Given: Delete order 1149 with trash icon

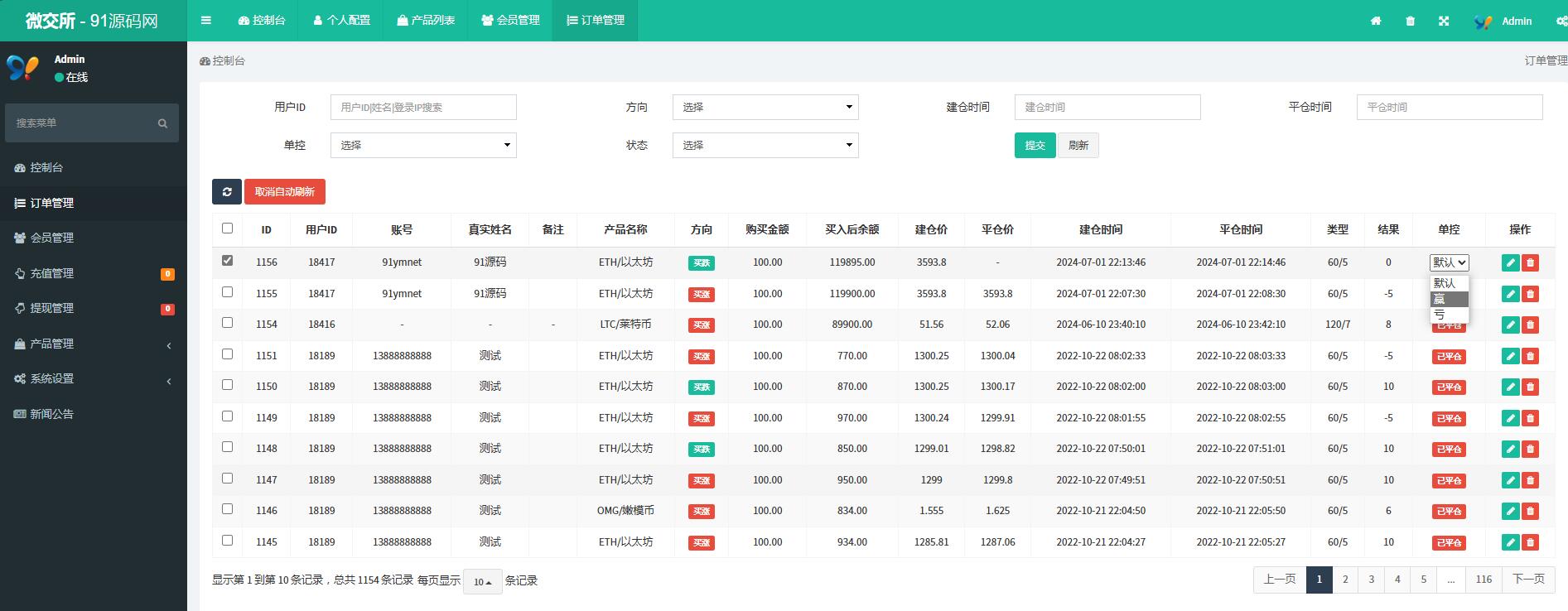Looking at the screenshot, I should point(1531,418).
